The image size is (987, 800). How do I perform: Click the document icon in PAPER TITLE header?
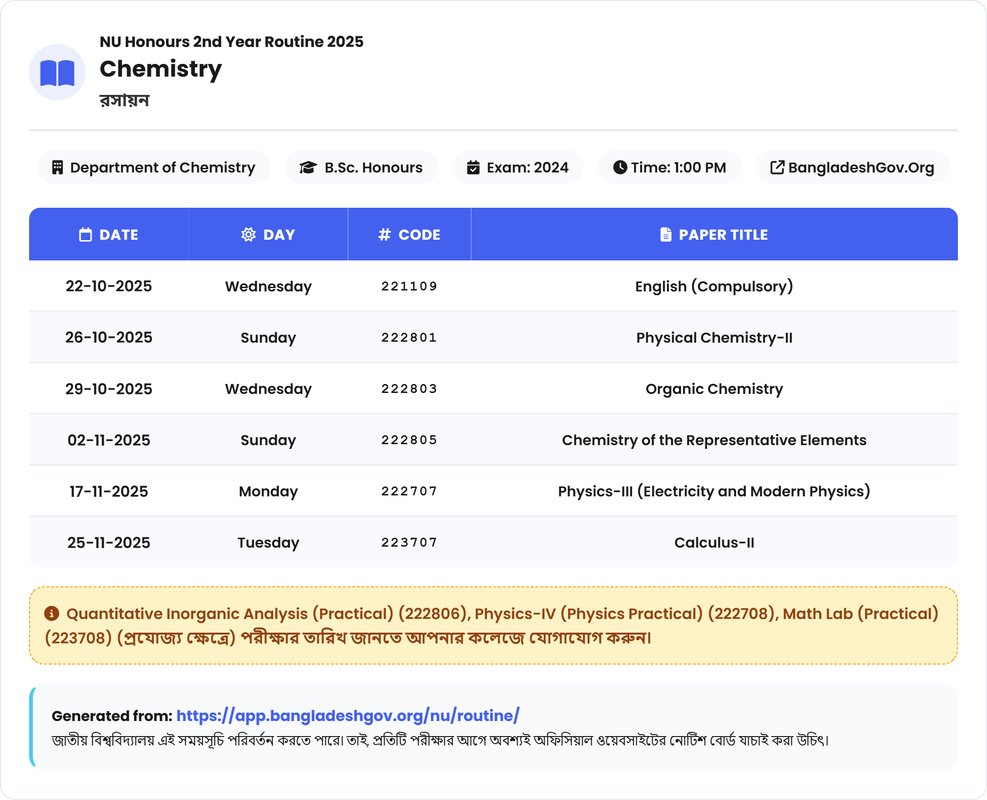click(665, 235)
